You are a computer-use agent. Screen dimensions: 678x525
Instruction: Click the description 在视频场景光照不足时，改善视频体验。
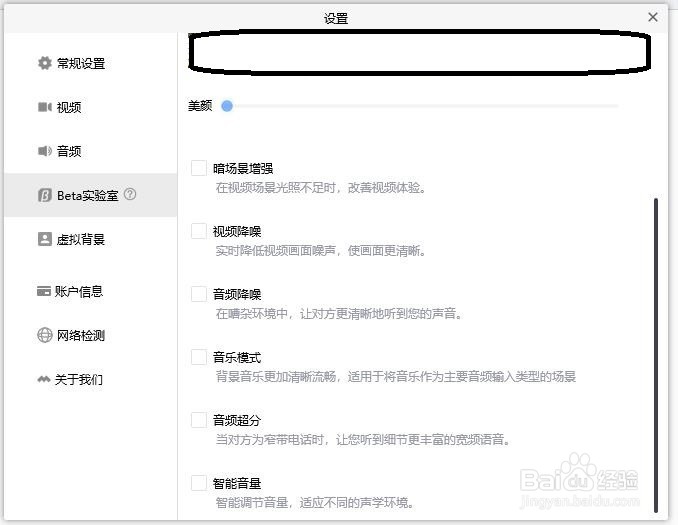tap(320, 188)
